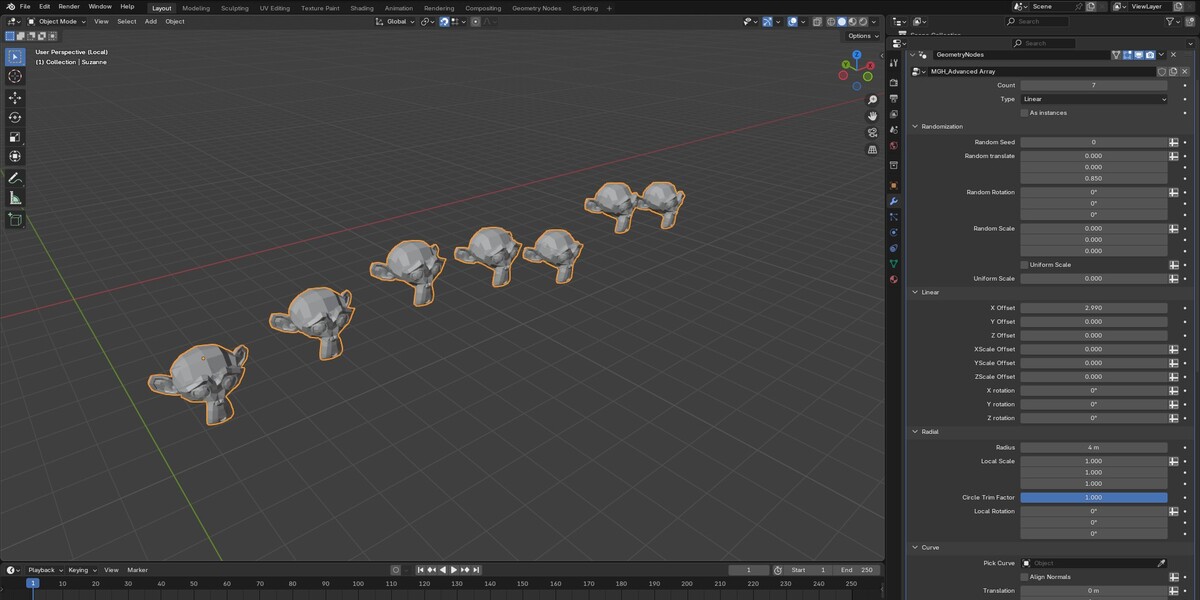
Task: Switch to material preview shading
Action: pyautogui.click(x=851, y=21)
